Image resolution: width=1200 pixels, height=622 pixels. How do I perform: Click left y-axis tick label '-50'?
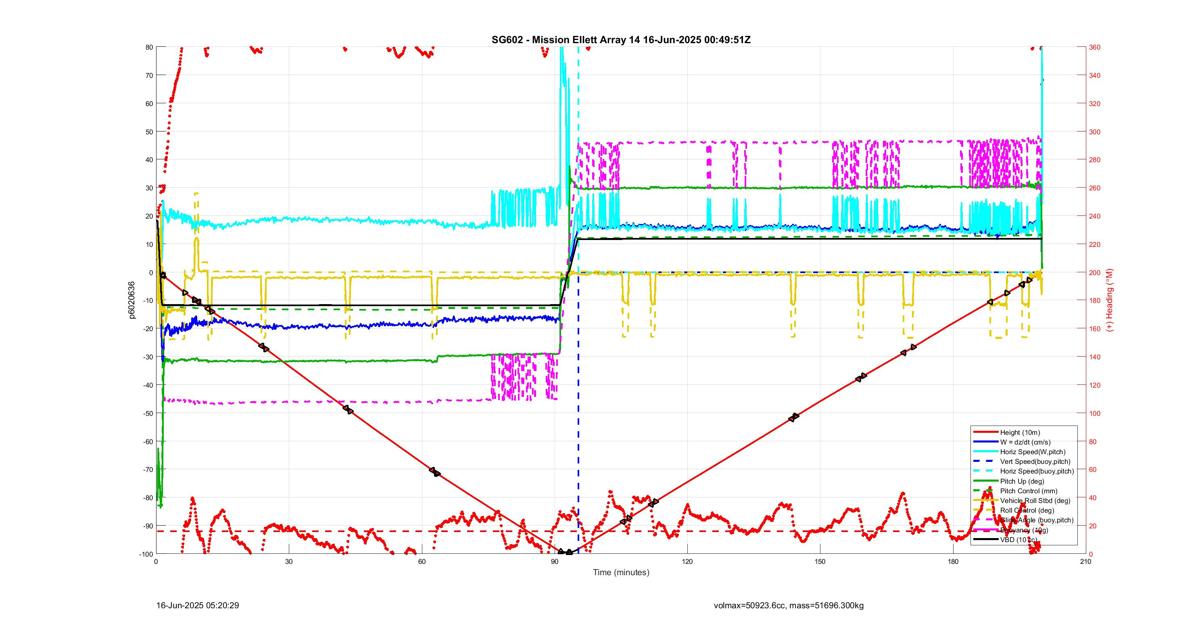pyautogui.click(x=146, y=413)
